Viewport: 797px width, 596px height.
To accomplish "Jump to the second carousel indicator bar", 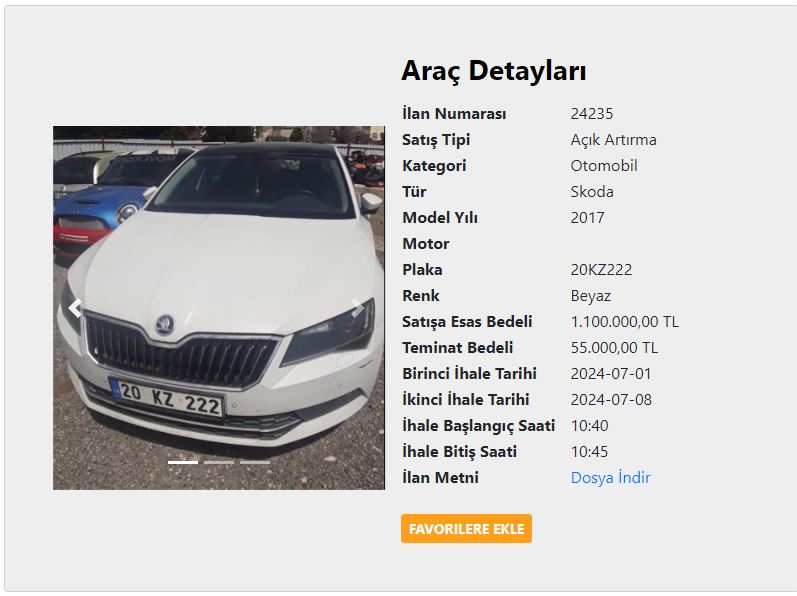I will click(x=219, y=462).
